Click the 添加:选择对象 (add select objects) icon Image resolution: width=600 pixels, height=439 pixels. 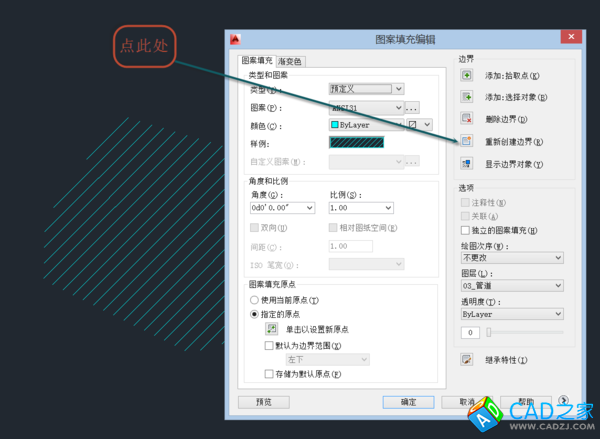click(x=466, y=97)
